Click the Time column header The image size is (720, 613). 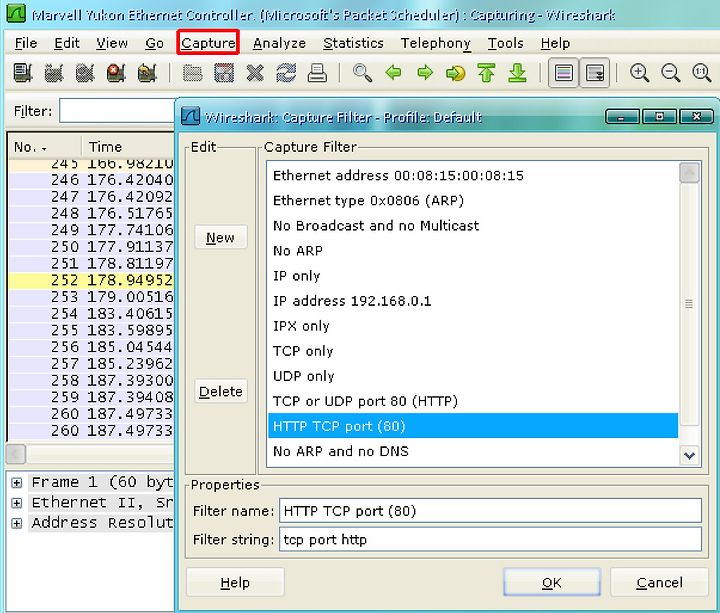coord(128,147)
